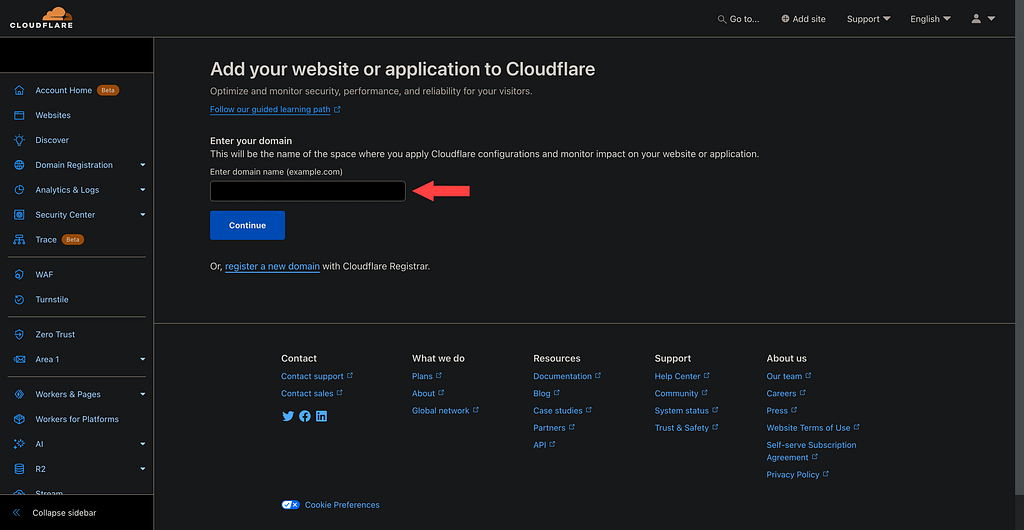Click the user account profile icon
The image size is (1024, 530).
point(977,18)
